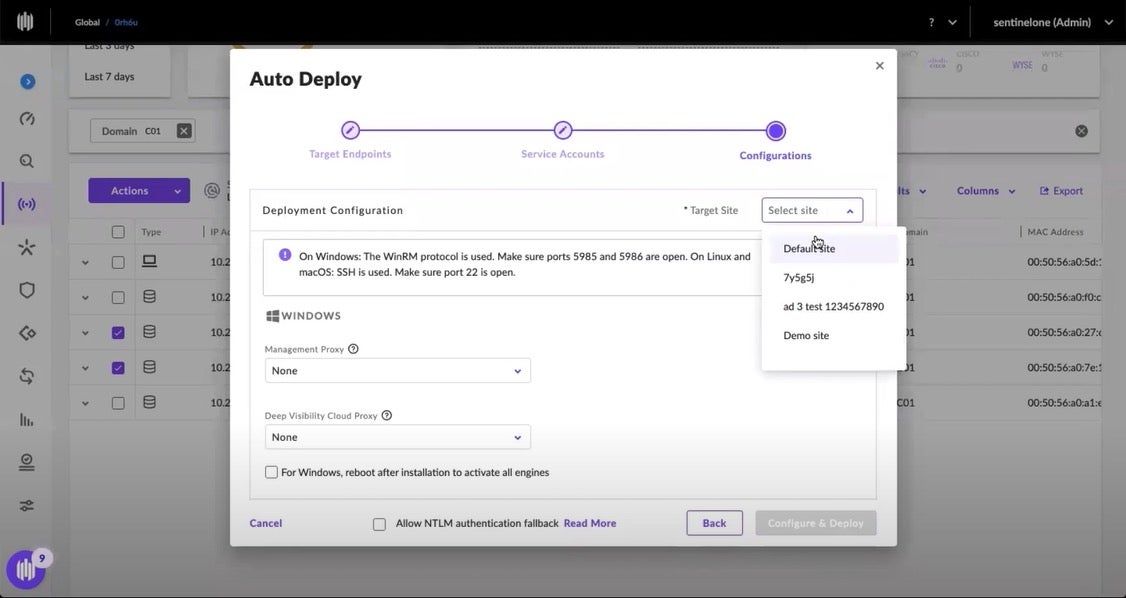Choose Demo site in the dropdown list
Viewport: 1126px width, 598px height.
point(806,336)
